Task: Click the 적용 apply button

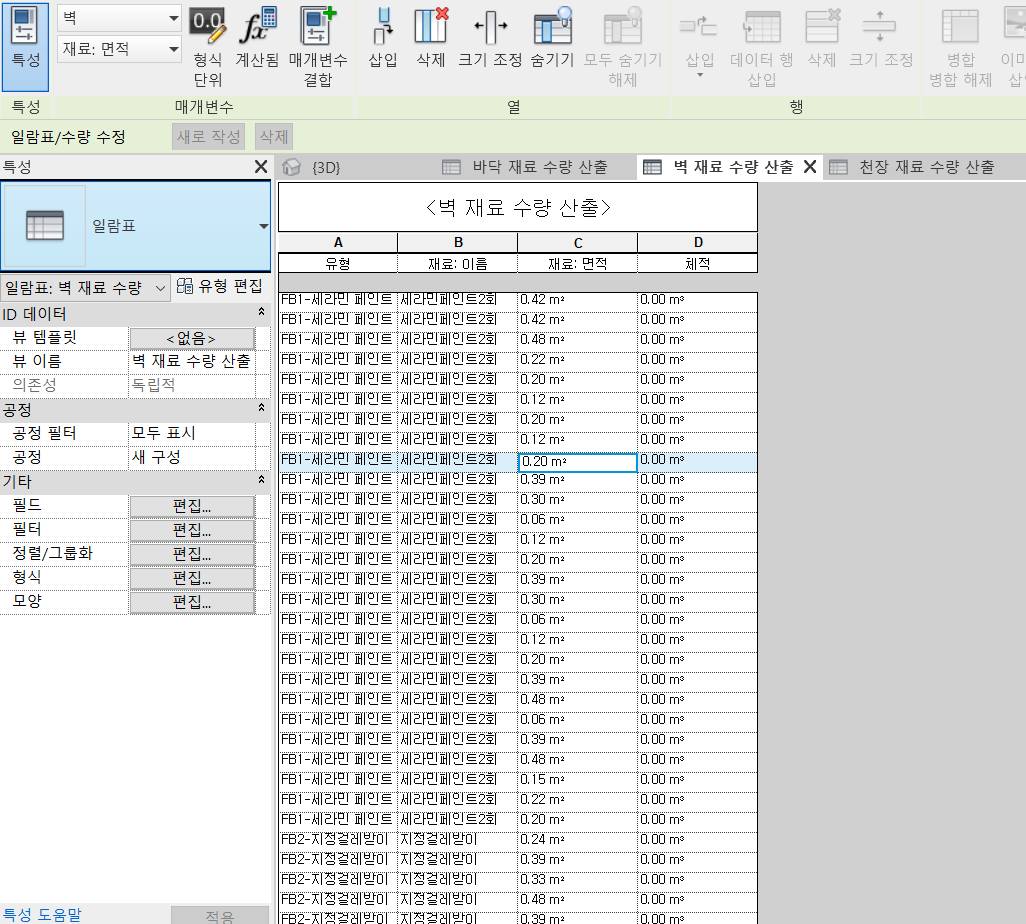Action: [220, 915]
